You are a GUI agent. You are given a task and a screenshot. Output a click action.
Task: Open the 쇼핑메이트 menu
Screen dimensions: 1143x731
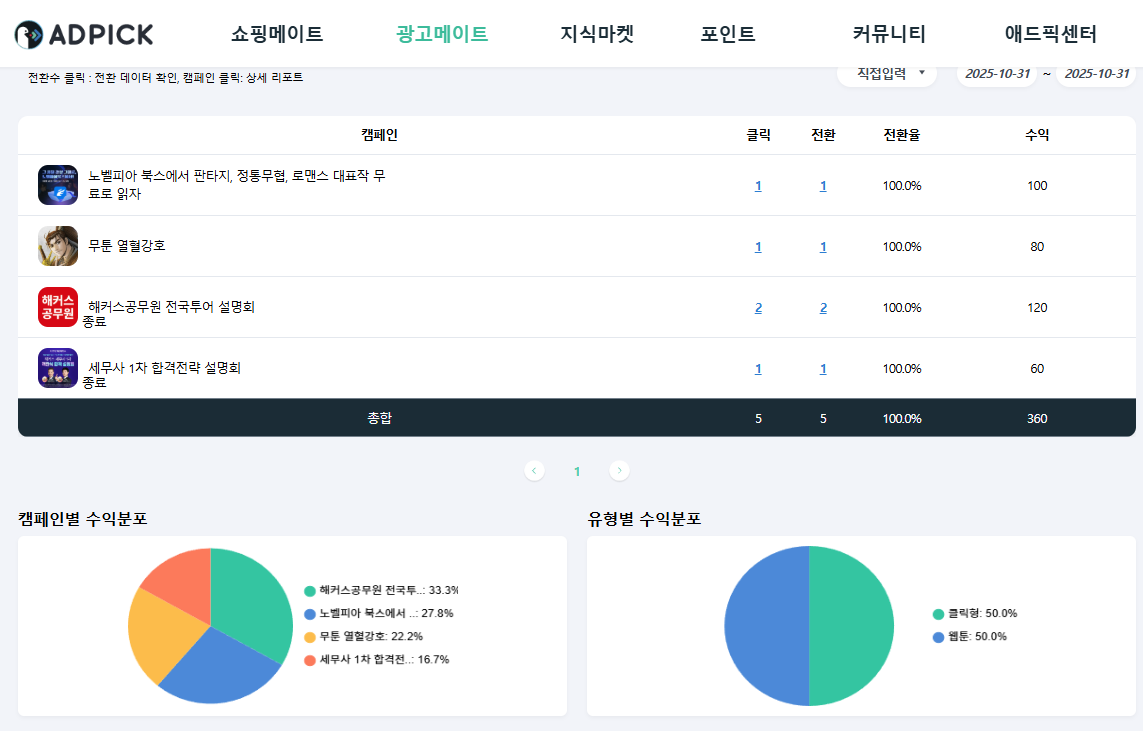[277, 34]
